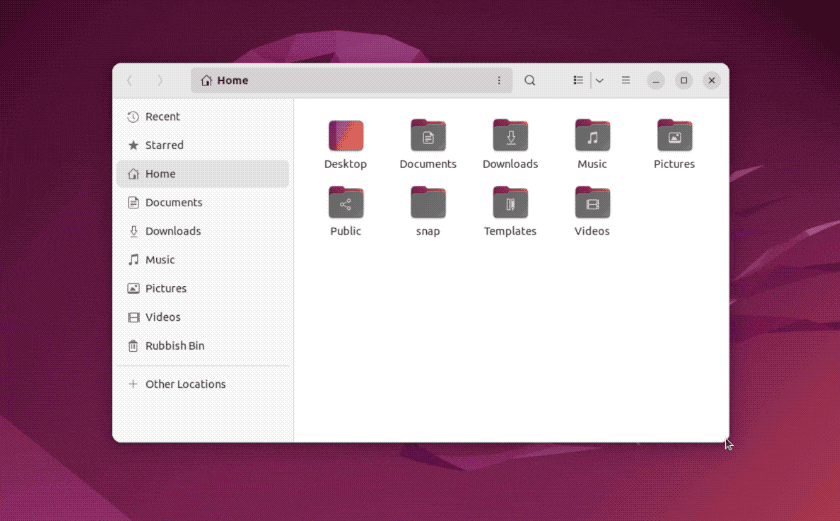Click the search magnifier icon

pyautogui.click(x=530, y=80)
